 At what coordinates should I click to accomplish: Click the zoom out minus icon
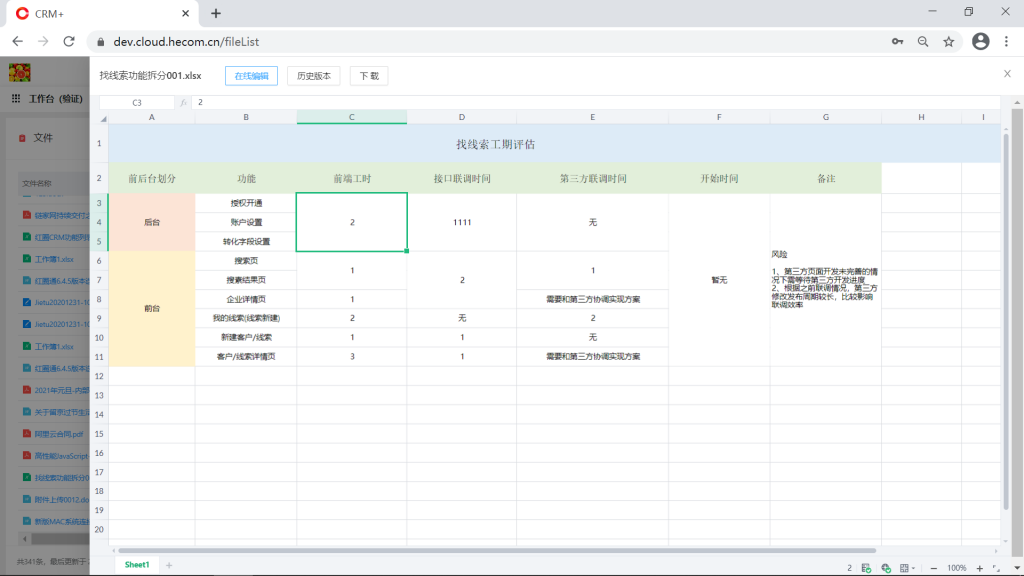coord(933,568)
